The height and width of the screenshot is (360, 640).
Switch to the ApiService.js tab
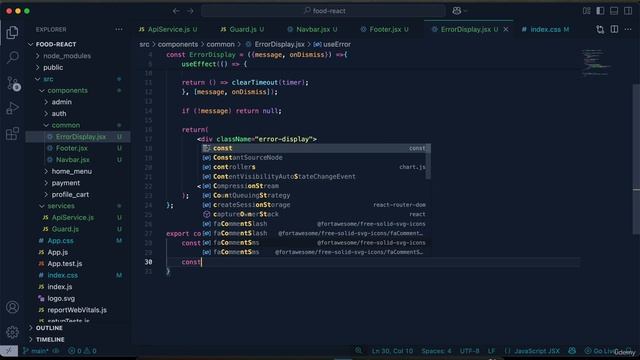168,29
